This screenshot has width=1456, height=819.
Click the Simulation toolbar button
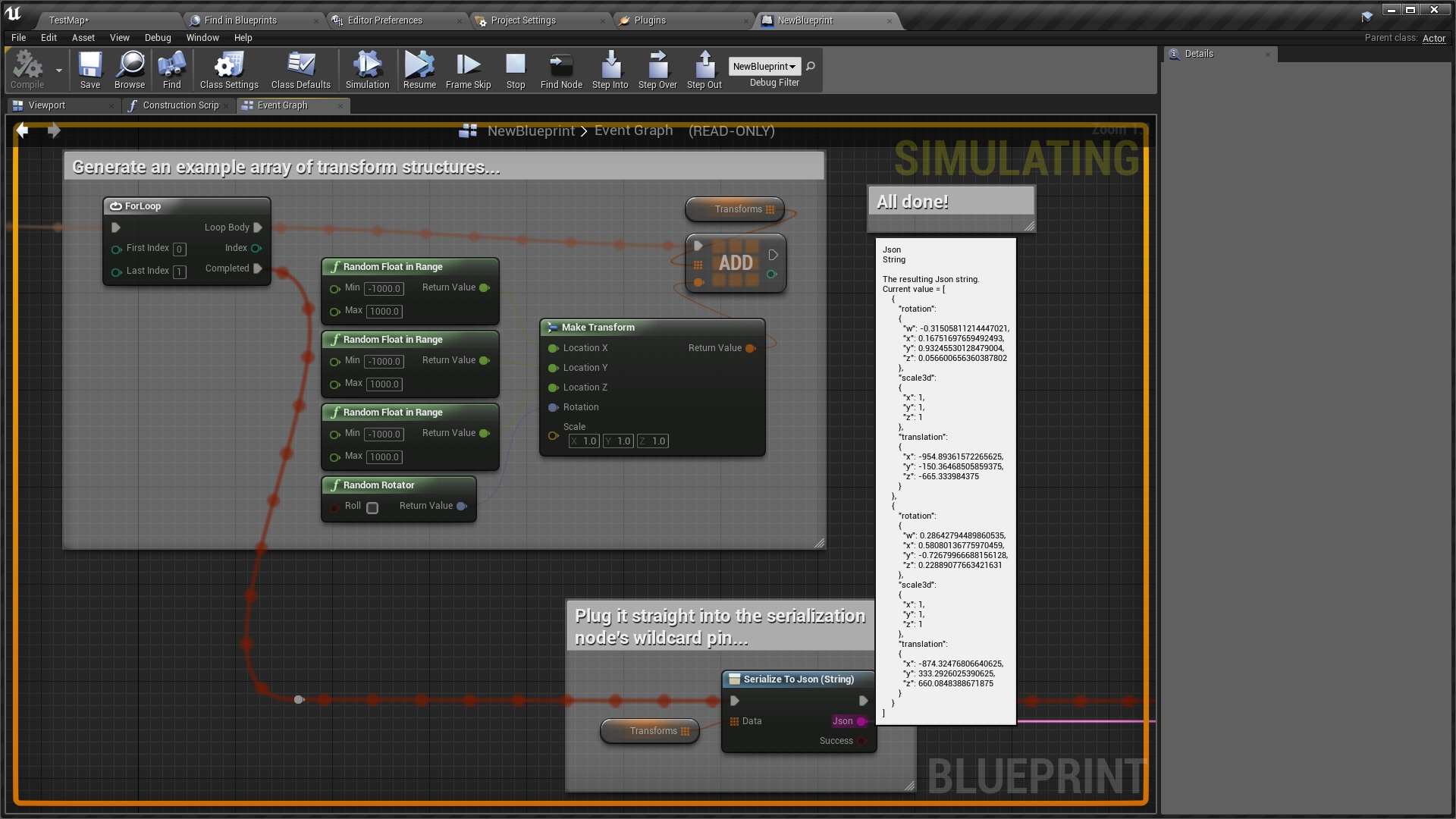[x=368, y=70]
